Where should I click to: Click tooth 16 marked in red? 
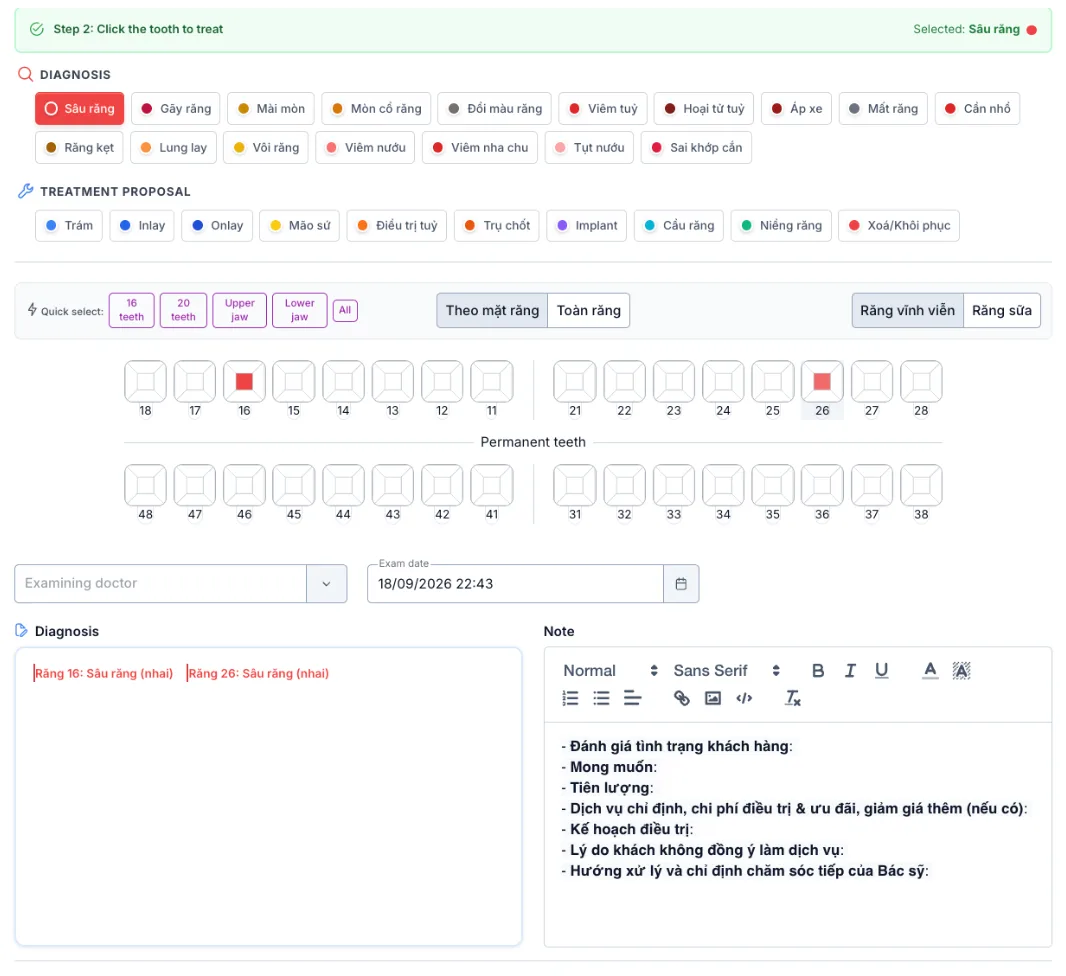244,381
